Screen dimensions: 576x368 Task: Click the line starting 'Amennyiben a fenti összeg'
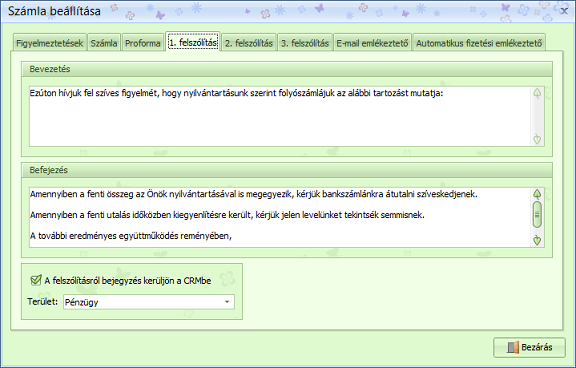click(253, 194)
